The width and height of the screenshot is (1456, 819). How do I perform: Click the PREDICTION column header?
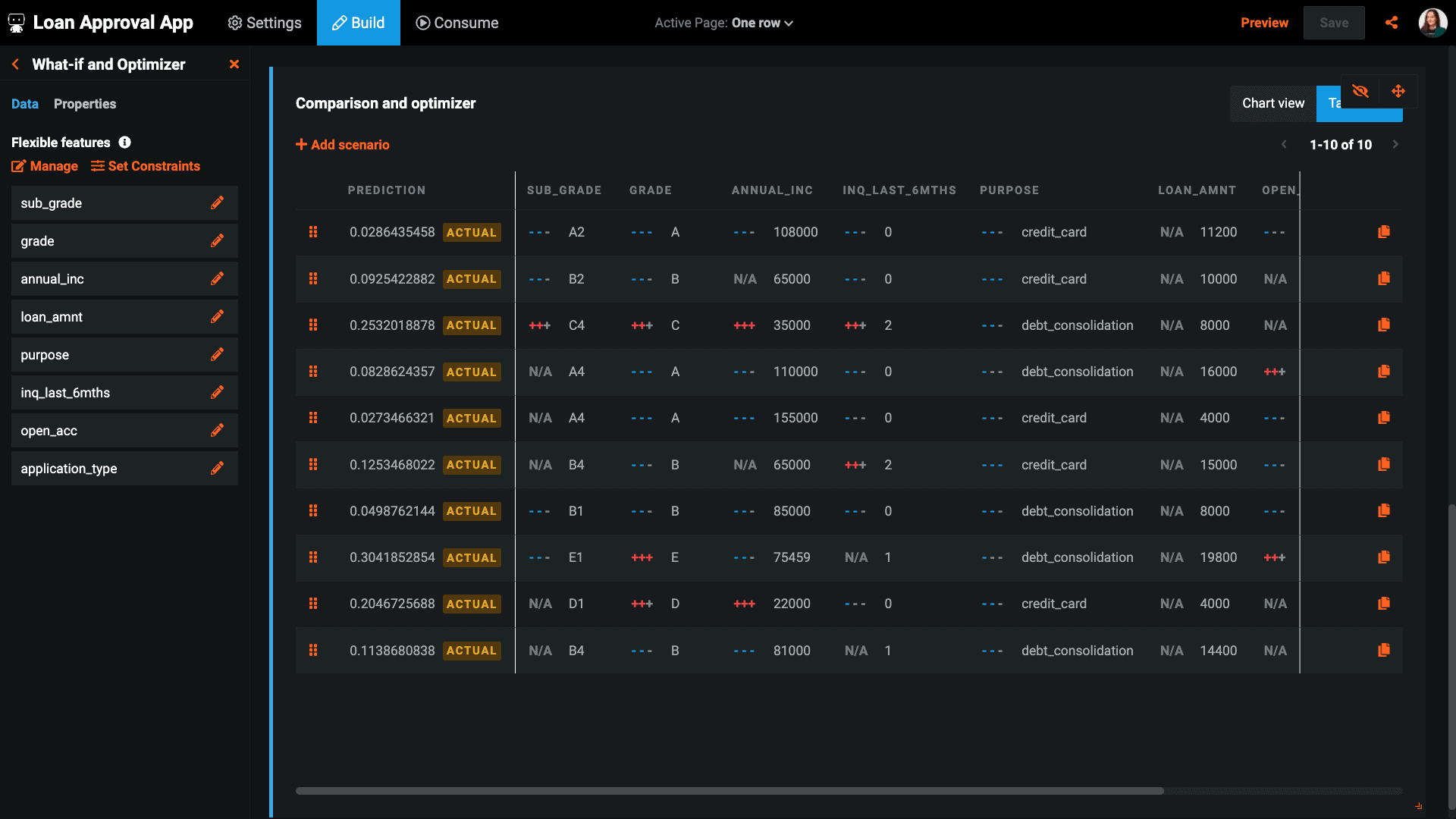[387, 190]
